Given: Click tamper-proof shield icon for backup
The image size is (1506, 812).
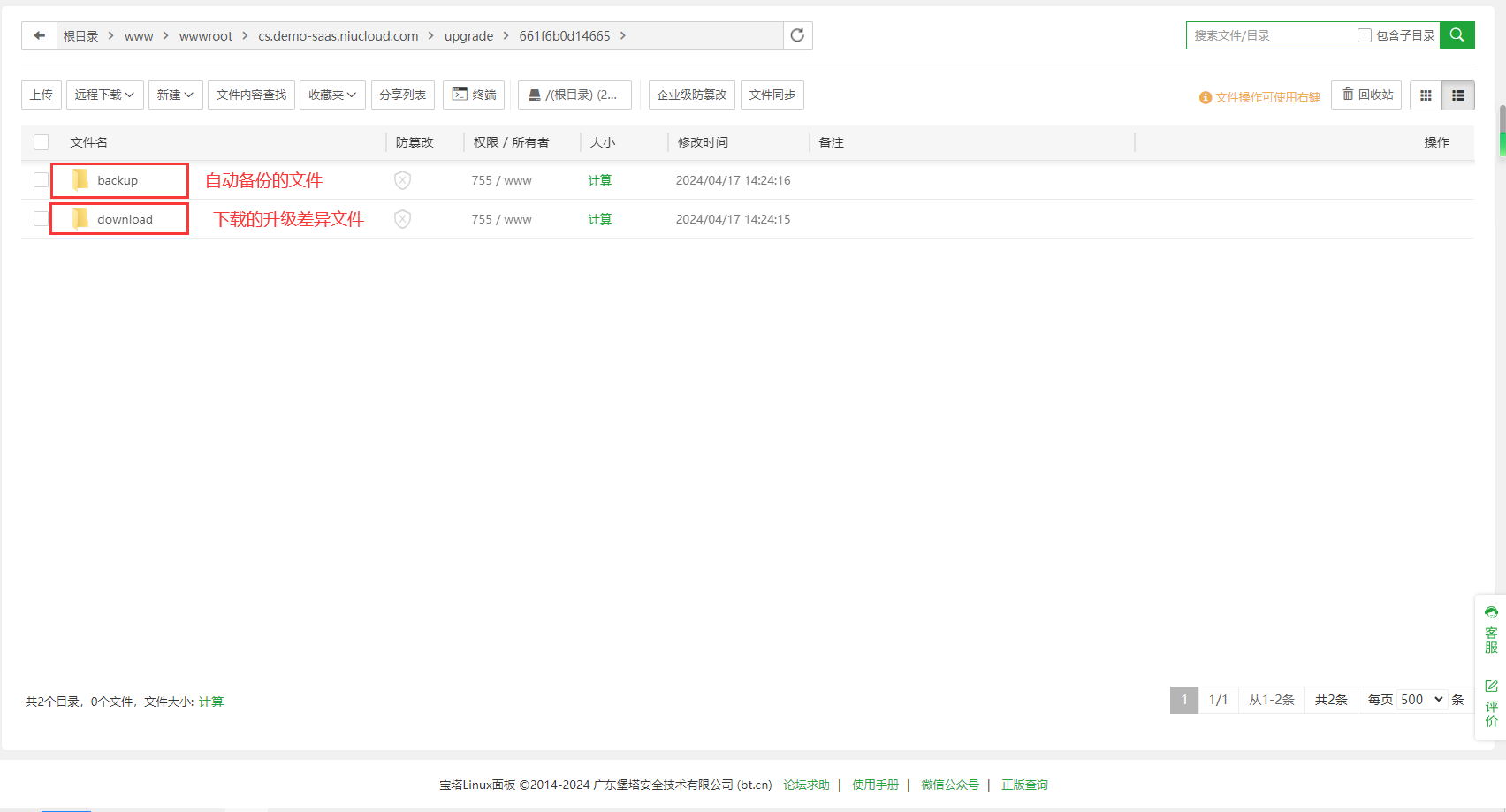Looking at the screenshot, I should coord(402,180).
